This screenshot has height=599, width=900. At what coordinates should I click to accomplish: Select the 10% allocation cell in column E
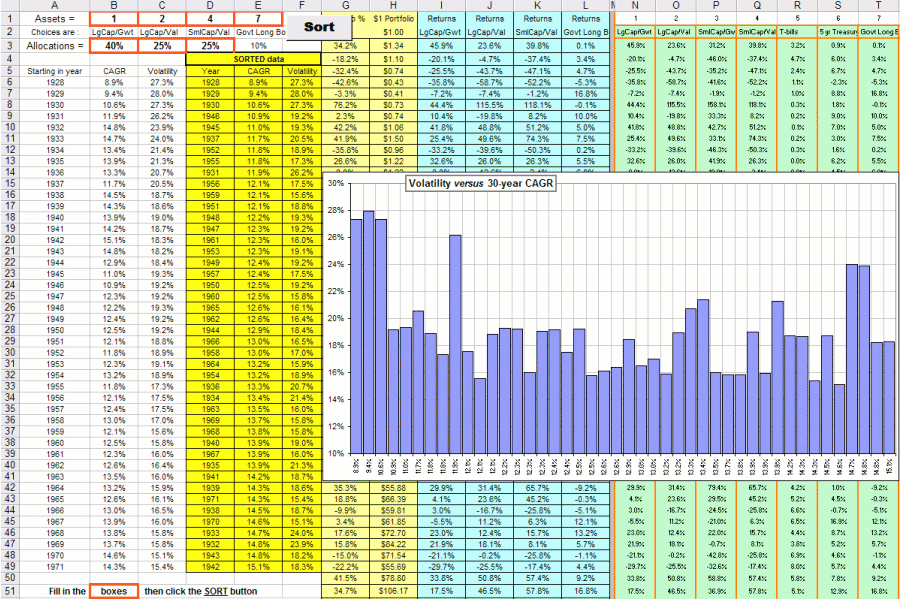click(x=258, y=46)
